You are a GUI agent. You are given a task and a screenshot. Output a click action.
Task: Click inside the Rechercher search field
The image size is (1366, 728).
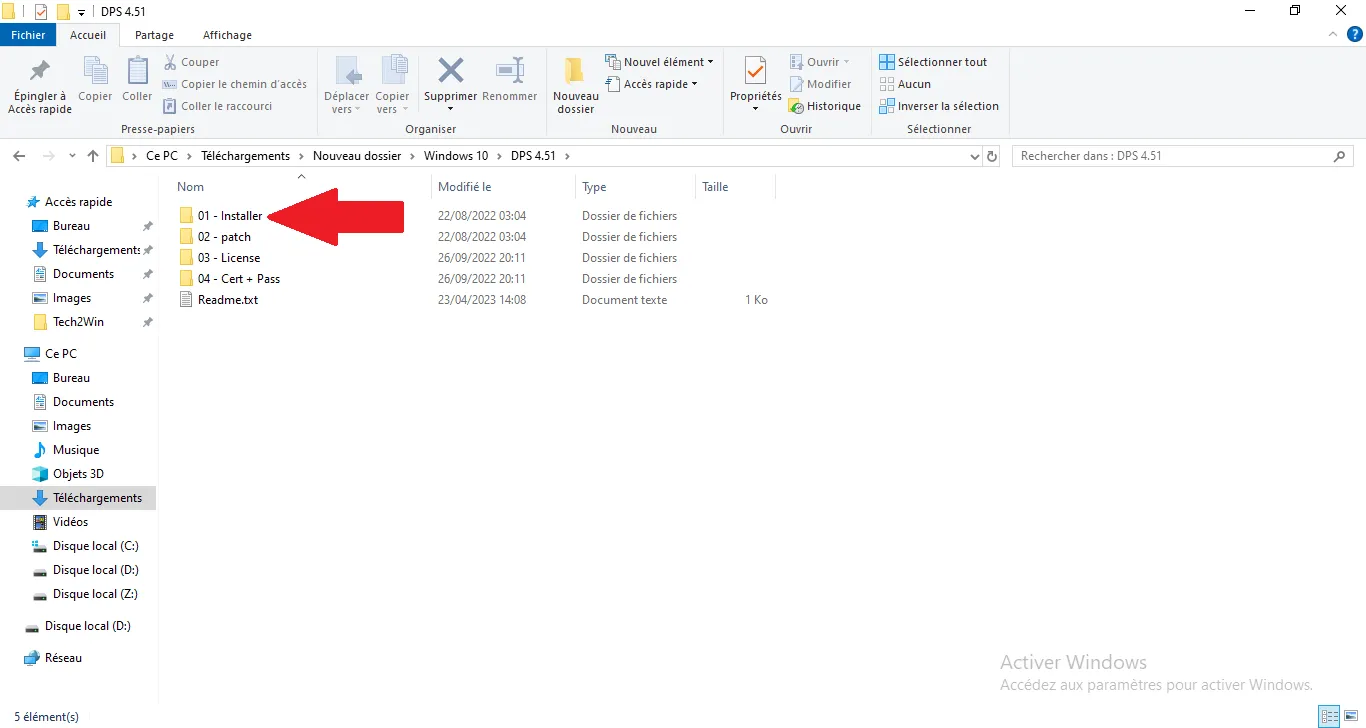[x=1150, y=155]
